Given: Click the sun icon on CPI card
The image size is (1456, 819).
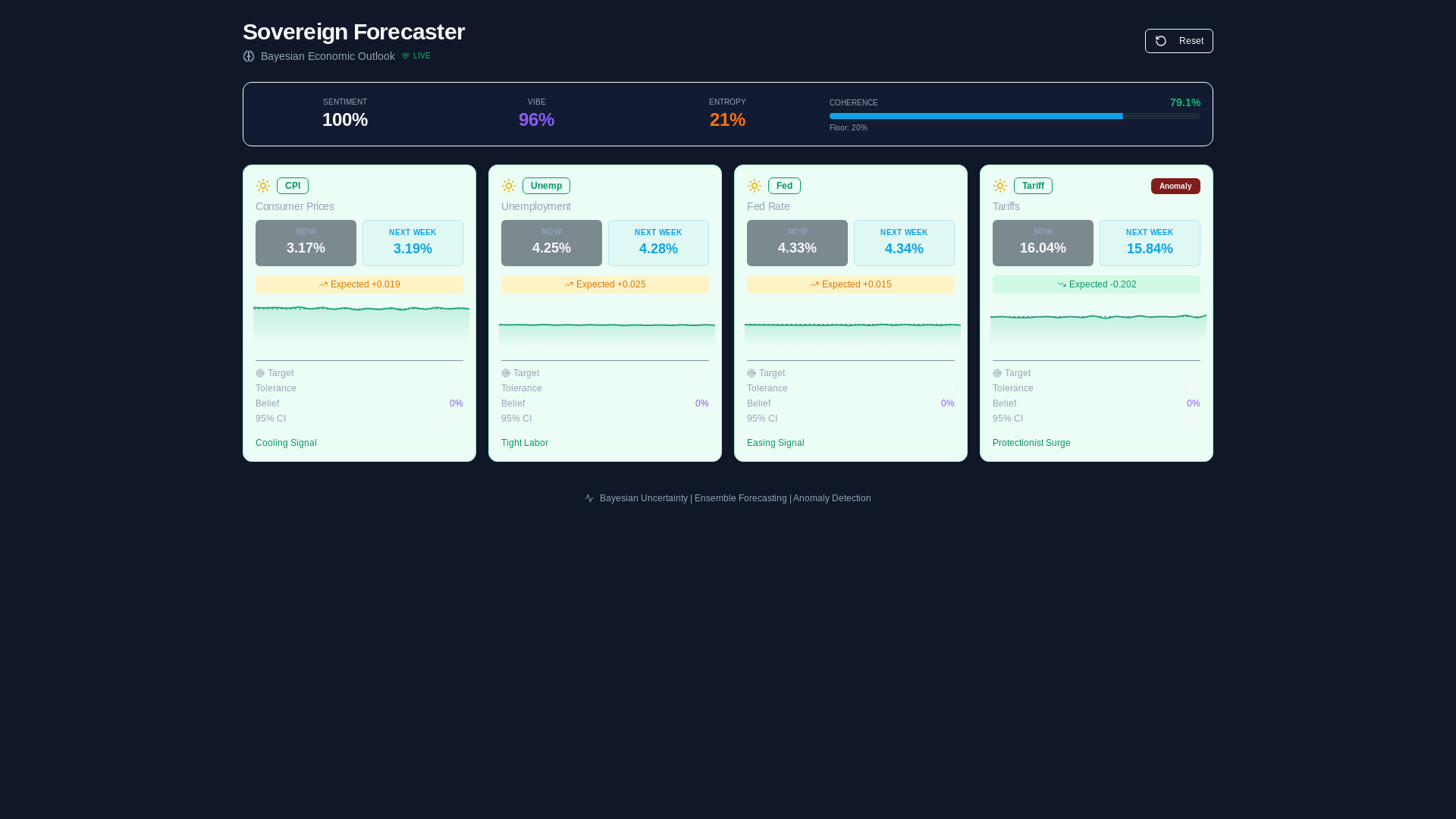Looking at the screenshot, I should click(x=263, y=186).
